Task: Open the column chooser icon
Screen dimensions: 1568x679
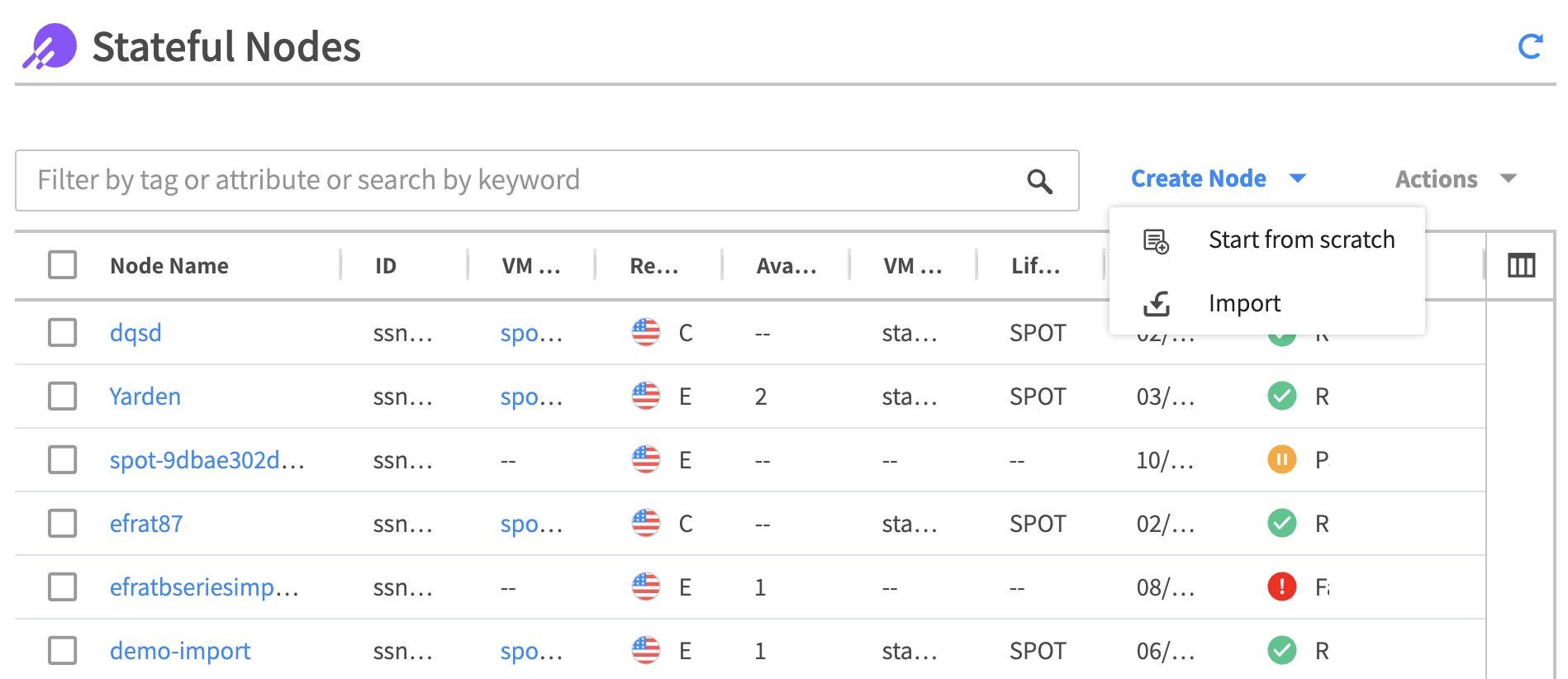Action: coord(1521,266)
